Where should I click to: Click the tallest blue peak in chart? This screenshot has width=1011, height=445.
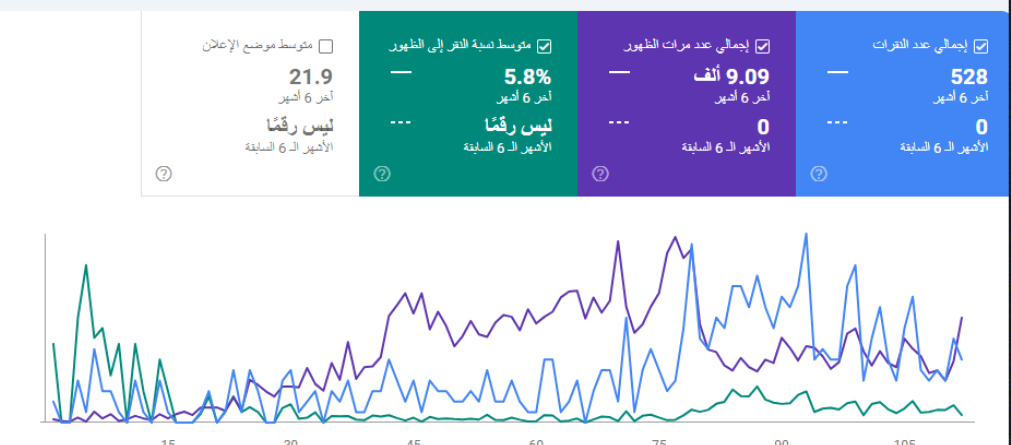point(805,234)
